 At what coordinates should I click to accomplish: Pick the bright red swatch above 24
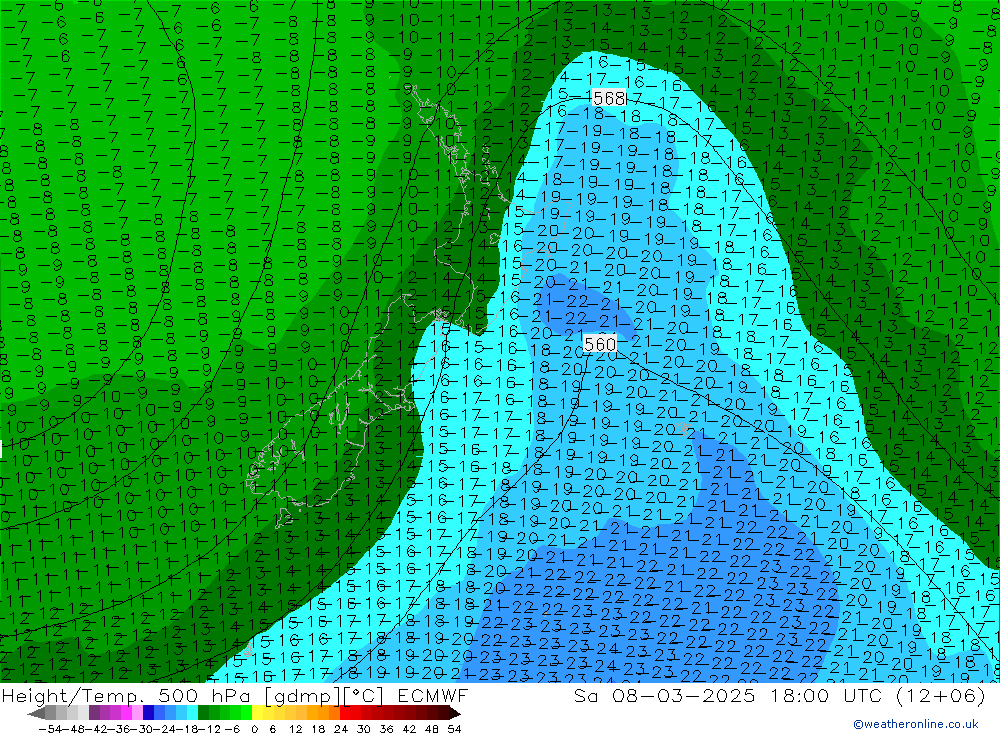click(x=345, y=713)
